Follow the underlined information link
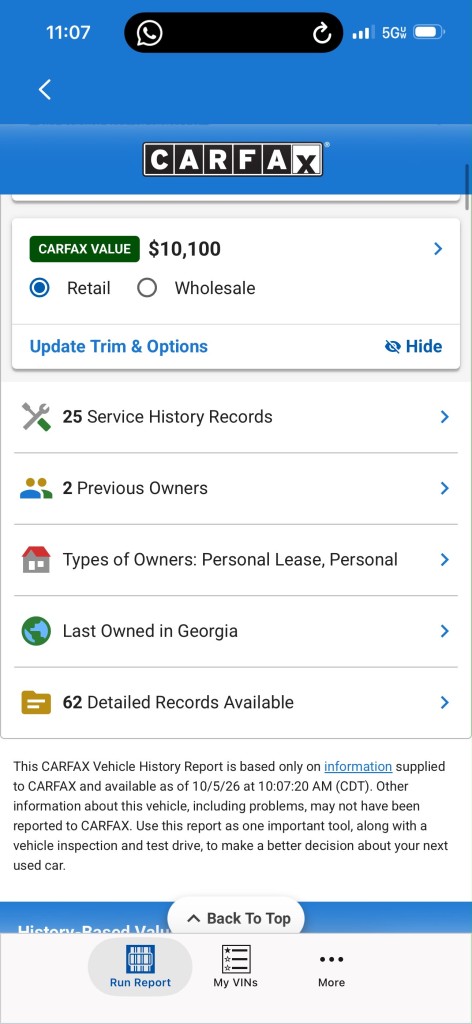The height and width of the screenshot is (1024, 472). click(358, 767)
